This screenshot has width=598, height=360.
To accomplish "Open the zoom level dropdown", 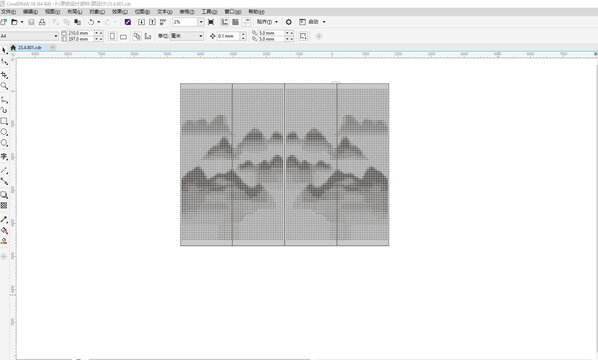I will click(201, 22).
